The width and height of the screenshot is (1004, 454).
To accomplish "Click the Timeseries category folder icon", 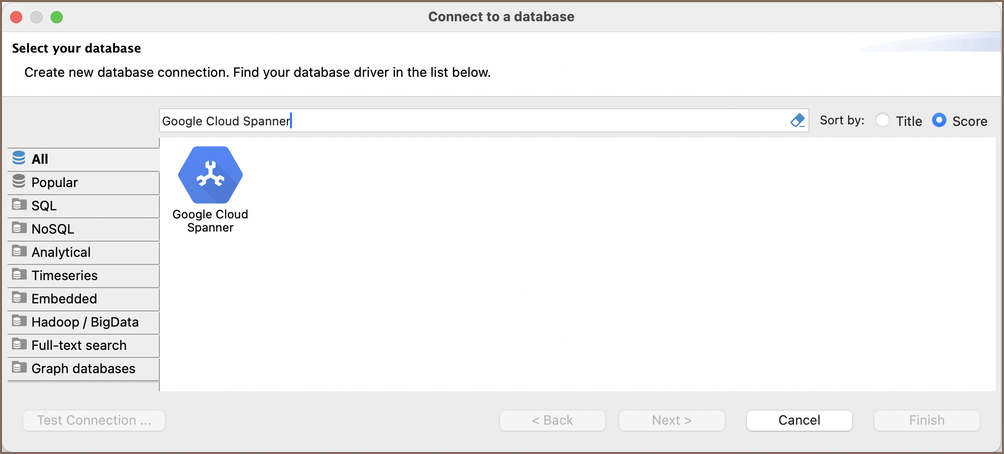I will point(19,275).
